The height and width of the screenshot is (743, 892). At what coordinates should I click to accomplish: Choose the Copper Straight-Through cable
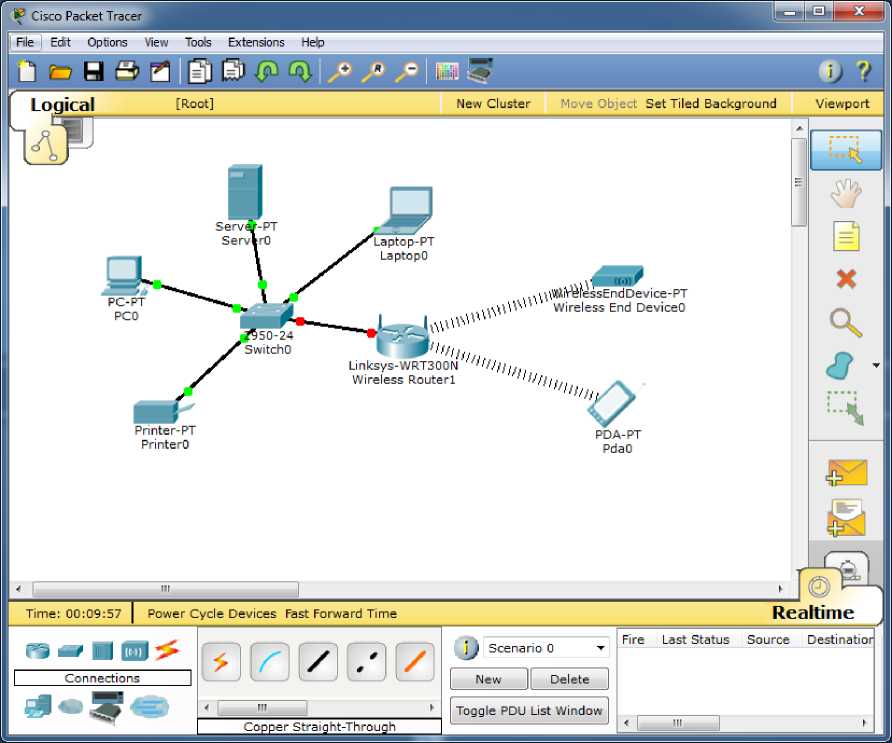[318, 662]
